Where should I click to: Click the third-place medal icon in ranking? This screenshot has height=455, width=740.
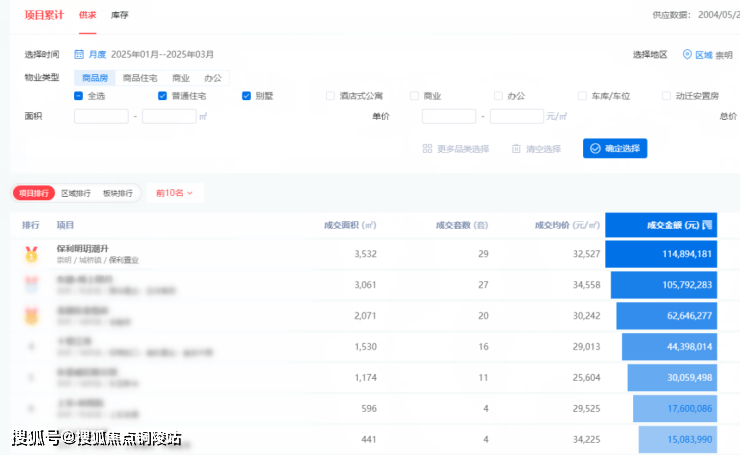(x=31, y=316)
